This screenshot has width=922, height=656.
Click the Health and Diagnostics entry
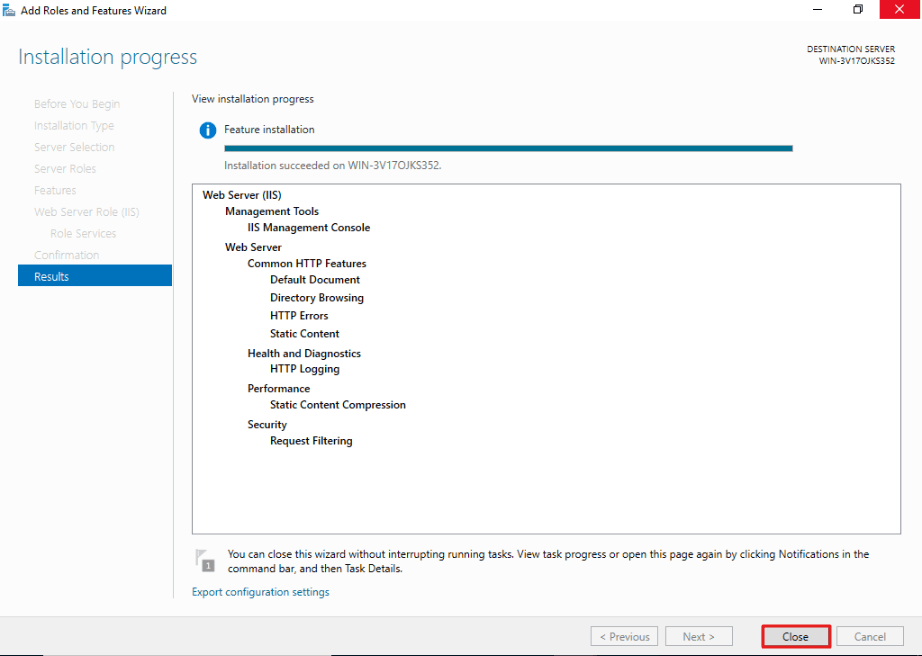pyautogui.click(x=304, y=353)
